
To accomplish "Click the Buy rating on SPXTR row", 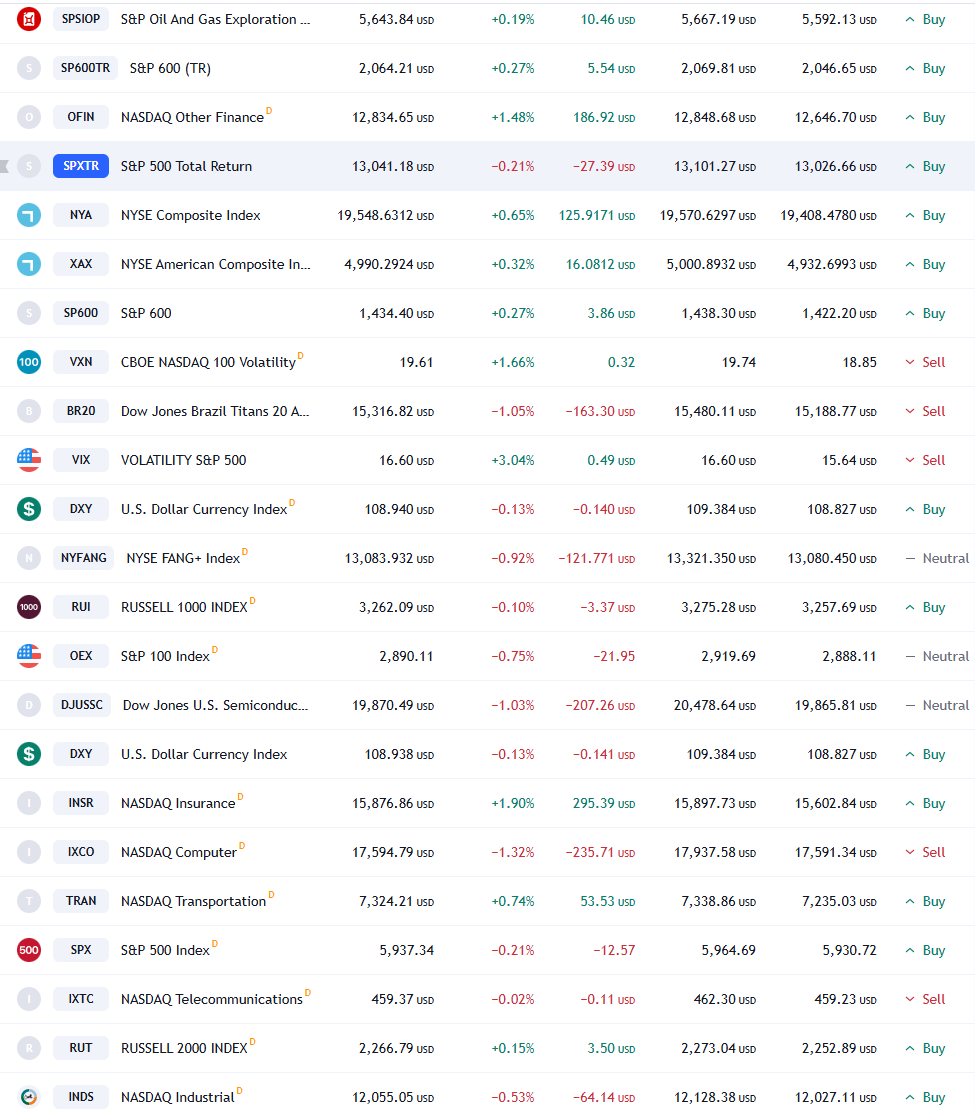I will pos(925,166).
